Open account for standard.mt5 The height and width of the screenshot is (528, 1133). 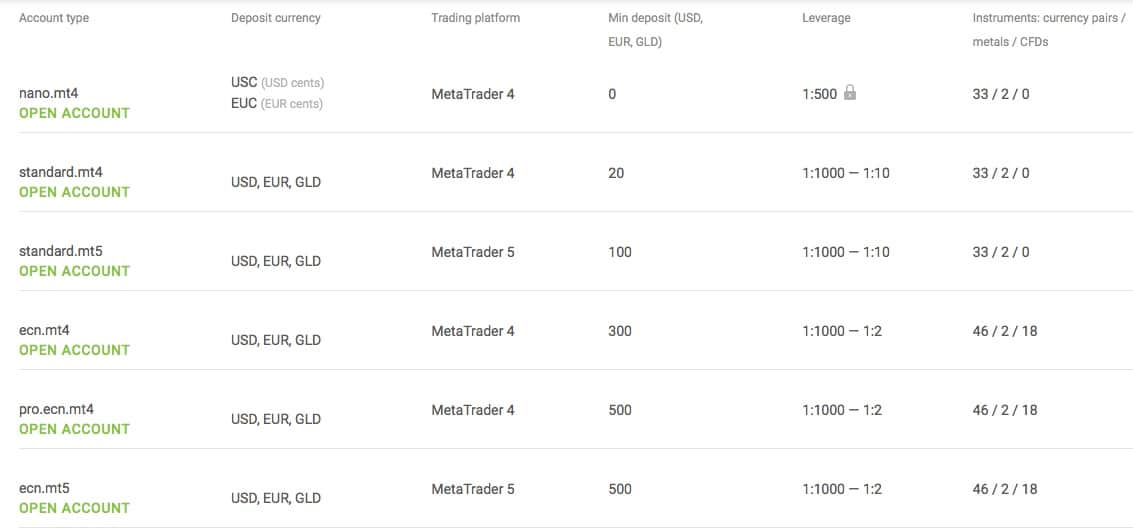coord(74,271)
